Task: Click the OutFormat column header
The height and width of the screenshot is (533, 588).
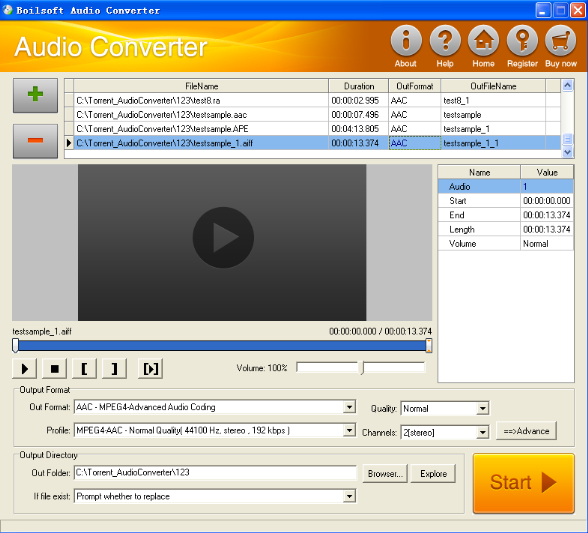Action: (x=414, y=86)
